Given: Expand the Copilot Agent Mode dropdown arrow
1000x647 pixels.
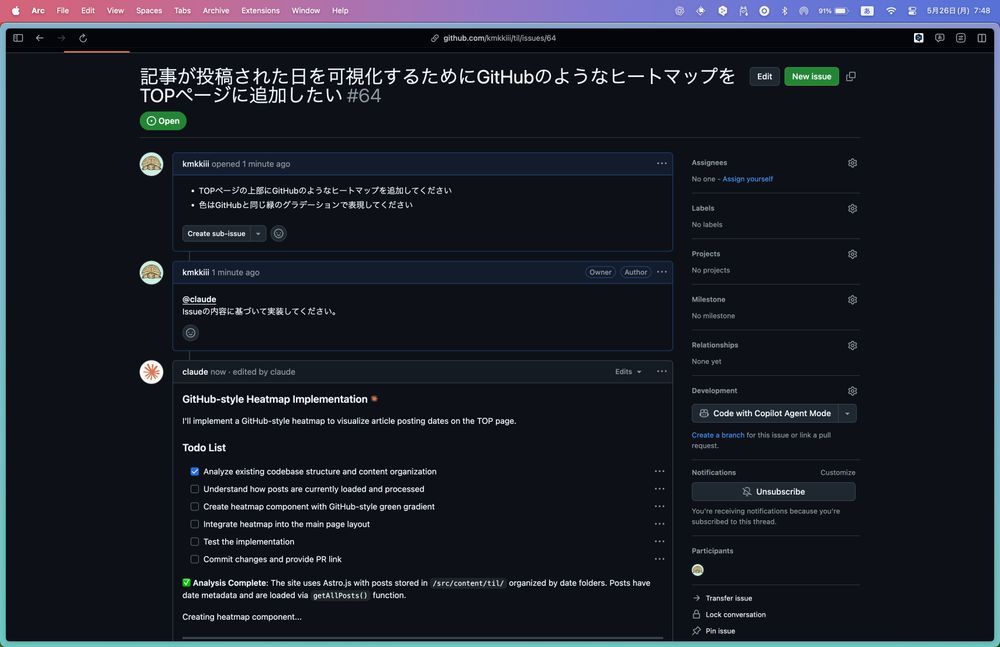Looking at the screenshot, I should tap(847, 414).
